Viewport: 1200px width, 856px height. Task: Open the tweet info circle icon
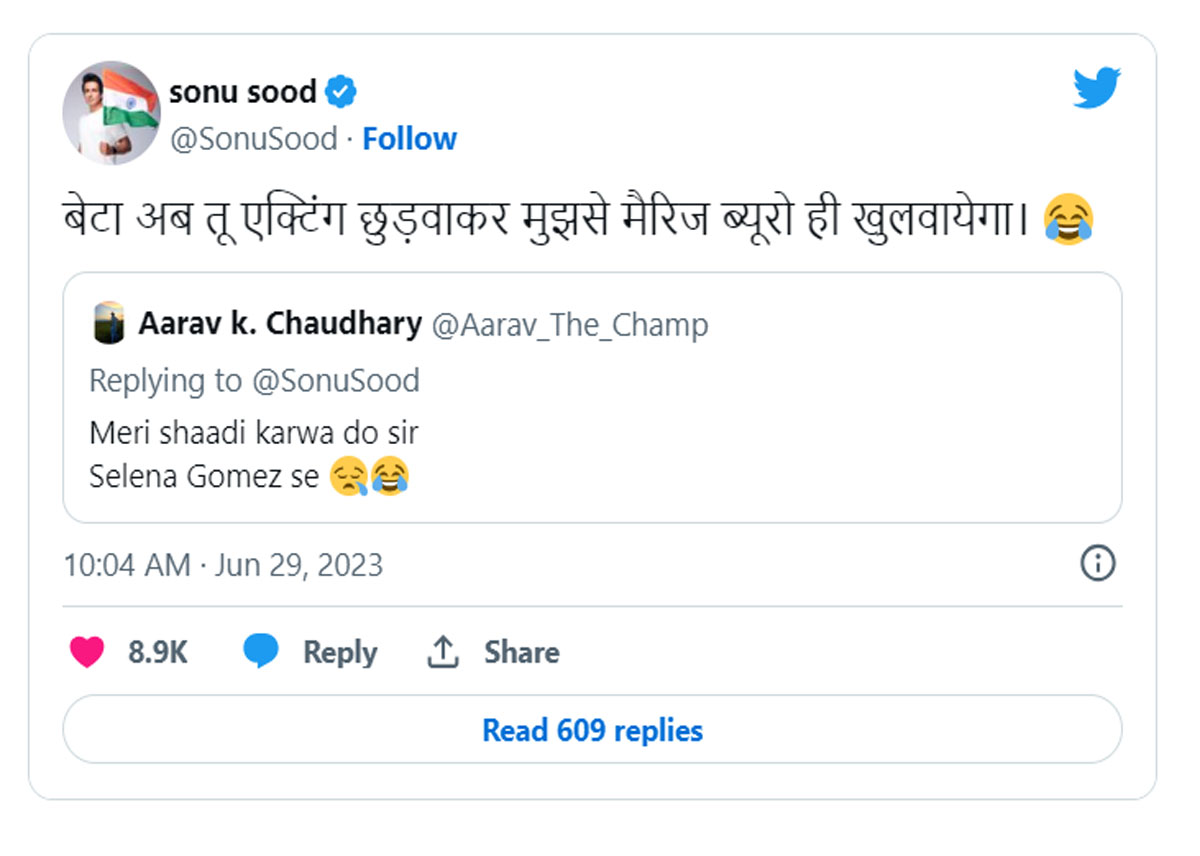[x=1098, y=564]
